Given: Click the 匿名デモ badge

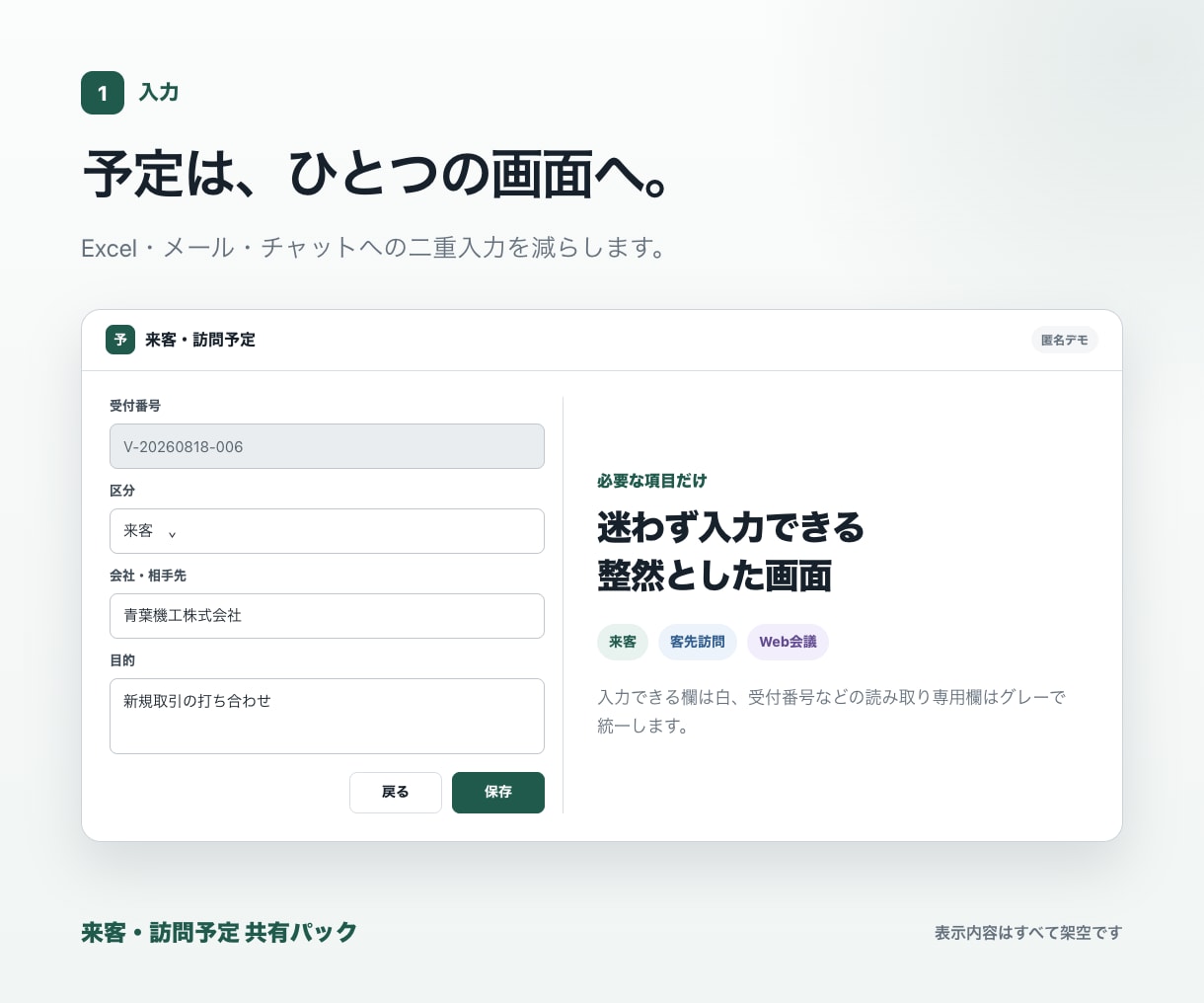Looking at the screenshot, I should [x=1065, y=340].
